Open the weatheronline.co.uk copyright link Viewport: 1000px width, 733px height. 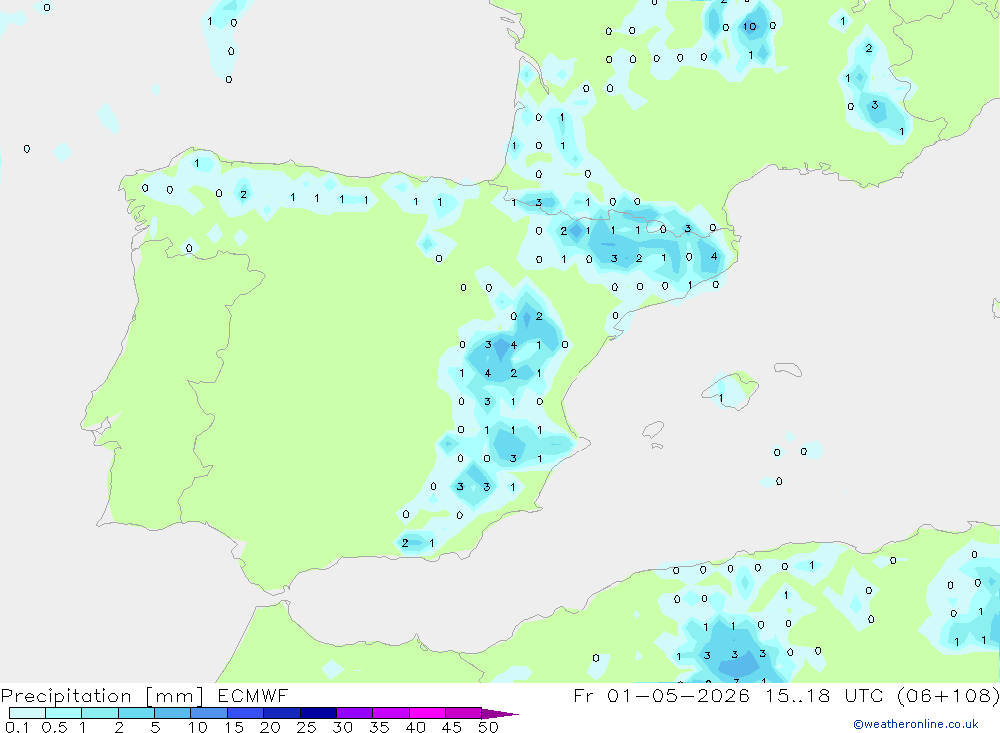pyautogui.click(x=916, y=724)
